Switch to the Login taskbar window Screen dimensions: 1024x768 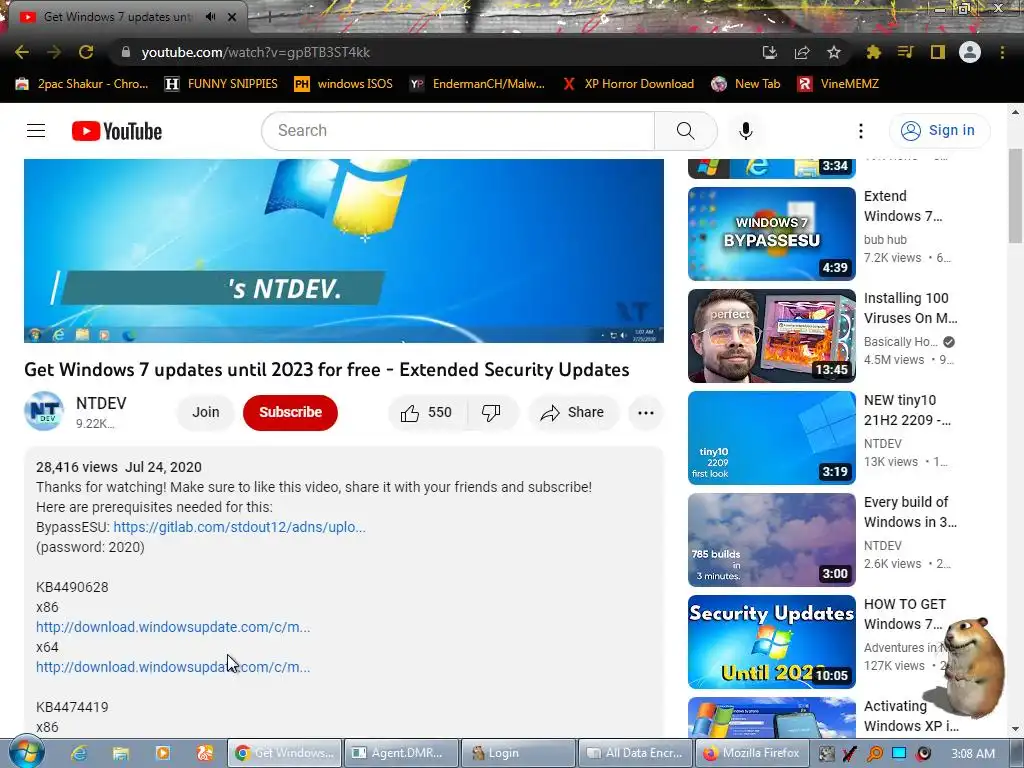[518, 753]
